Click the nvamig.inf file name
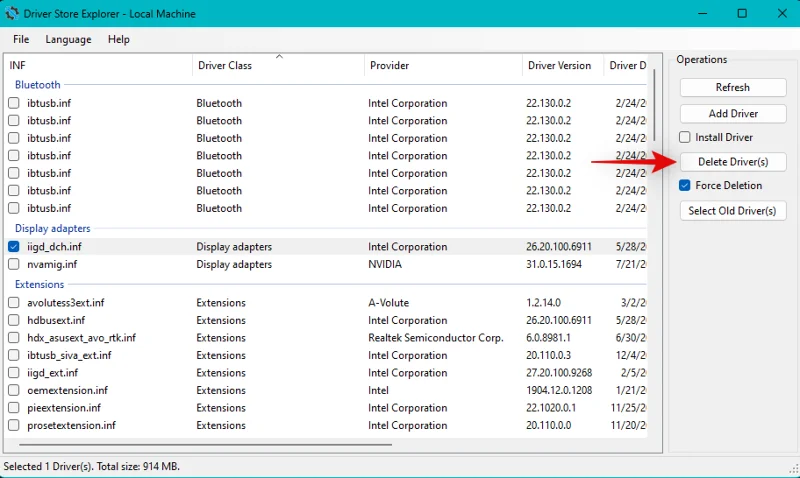 tap(52, 264)
